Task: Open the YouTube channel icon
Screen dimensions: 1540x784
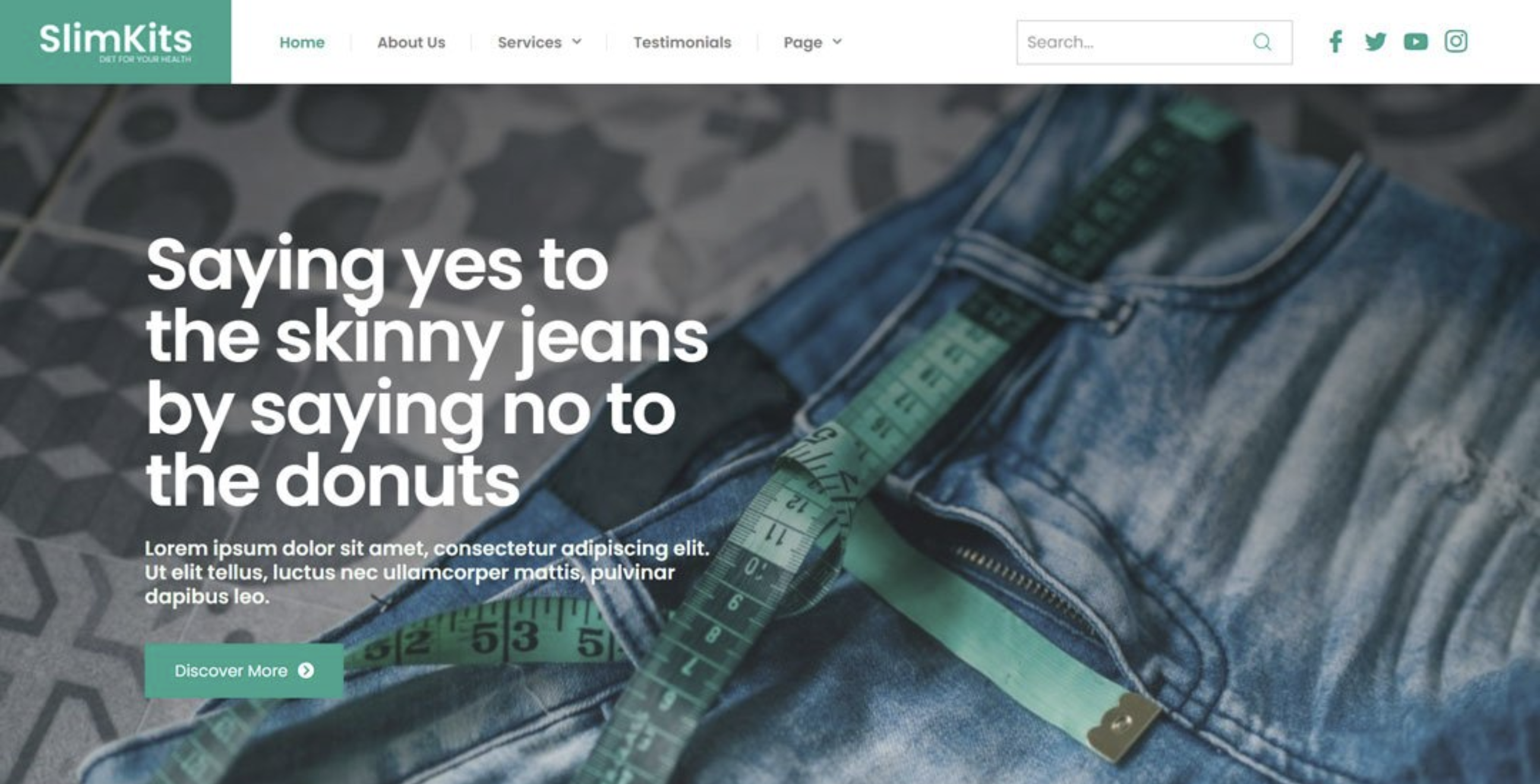Action: click(x=1416, y=42)
